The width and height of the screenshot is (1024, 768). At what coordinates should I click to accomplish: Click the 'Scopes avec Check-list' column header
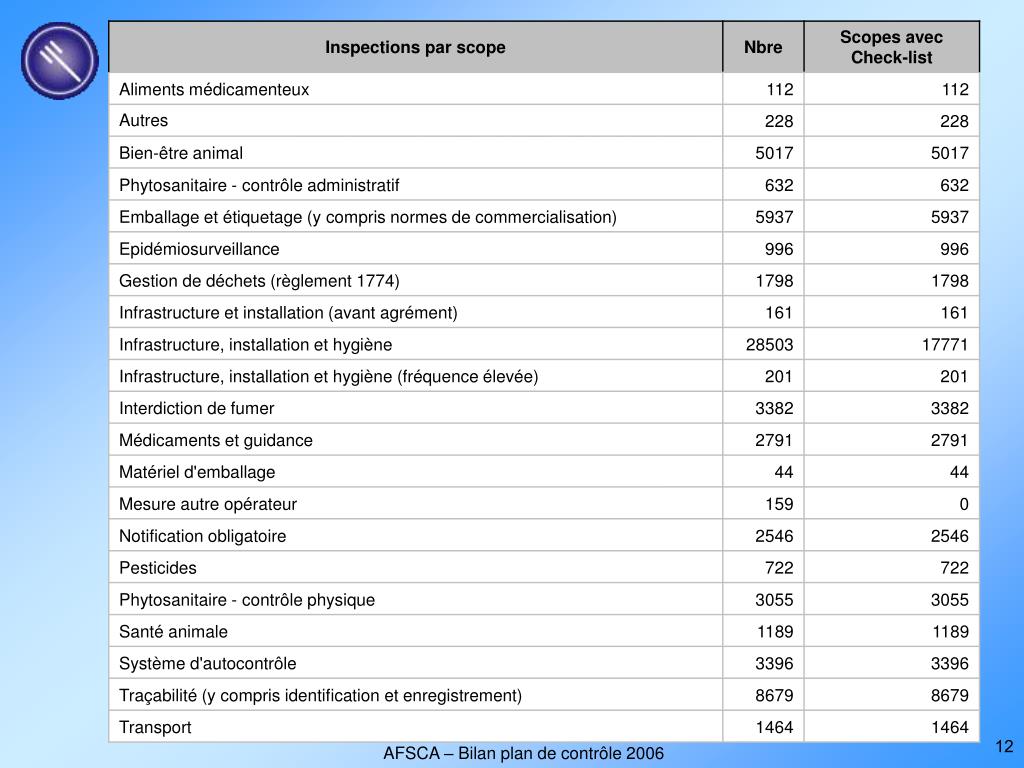891,47
